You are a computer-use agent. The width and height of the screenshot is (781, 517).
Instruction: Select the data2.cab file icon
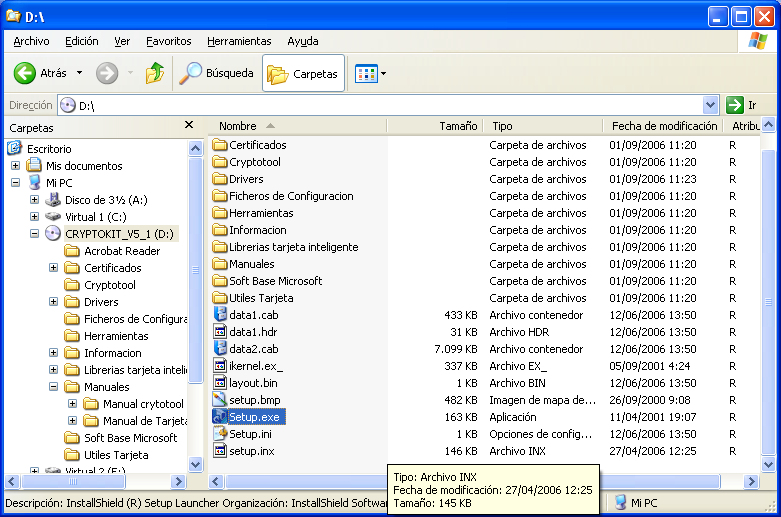(220, 349)
